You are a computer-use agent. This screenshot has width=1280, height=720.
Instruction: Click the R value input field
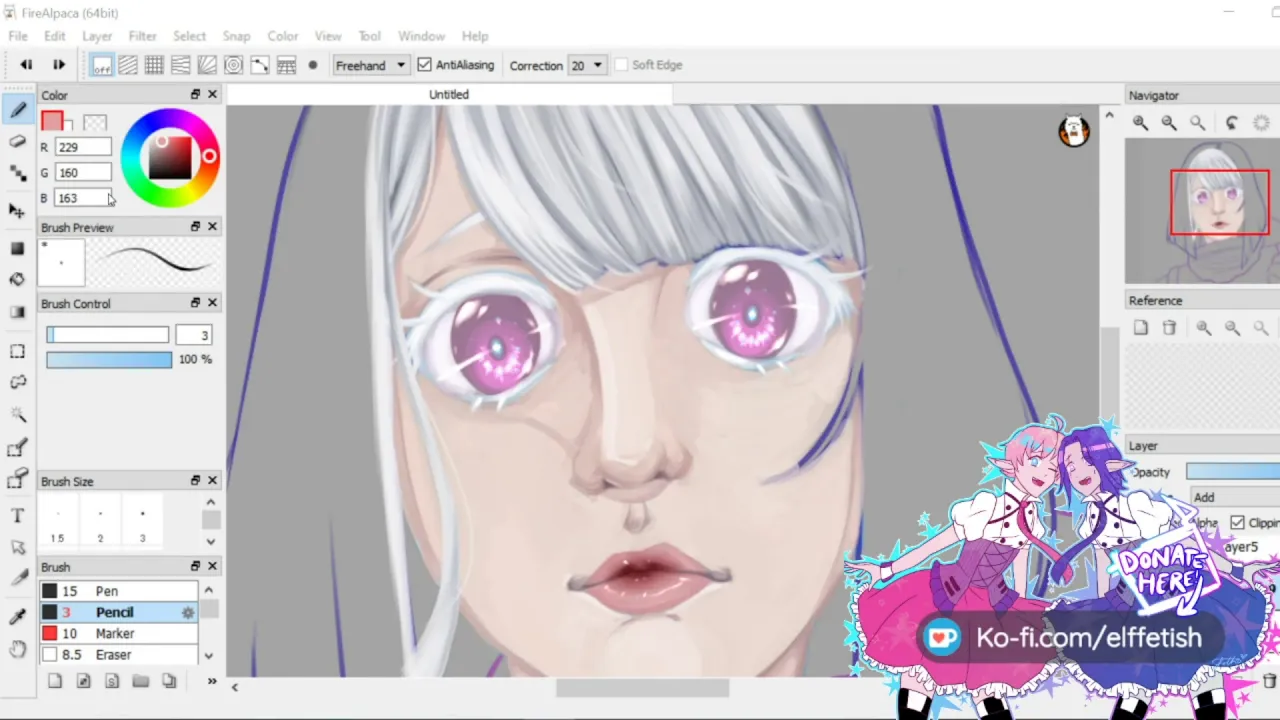pos(83,147)
